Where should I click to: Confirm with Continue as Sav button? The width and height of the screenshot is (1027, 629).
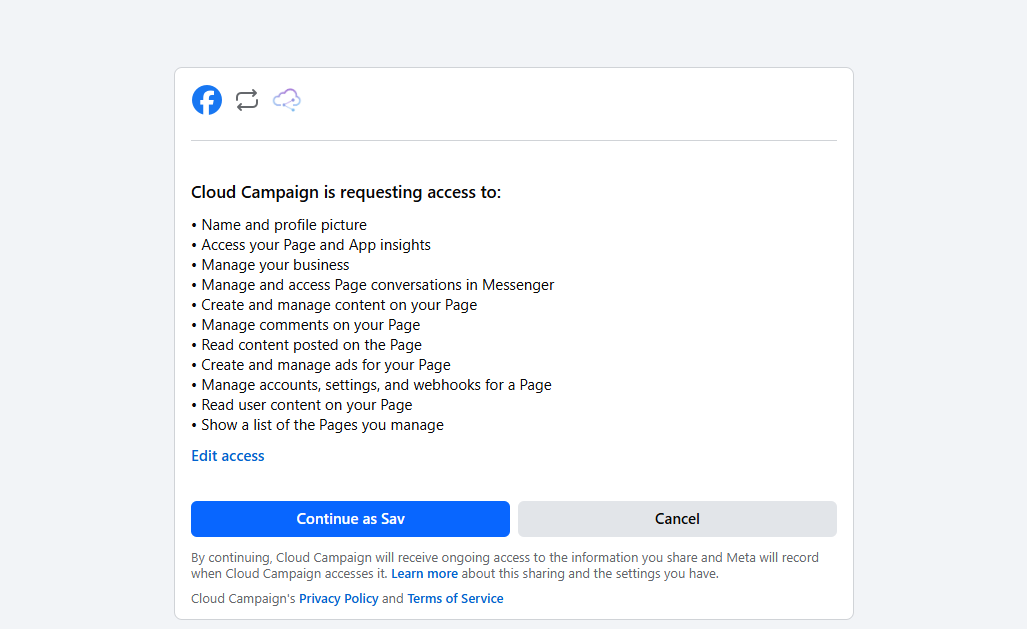coord(350,519)
